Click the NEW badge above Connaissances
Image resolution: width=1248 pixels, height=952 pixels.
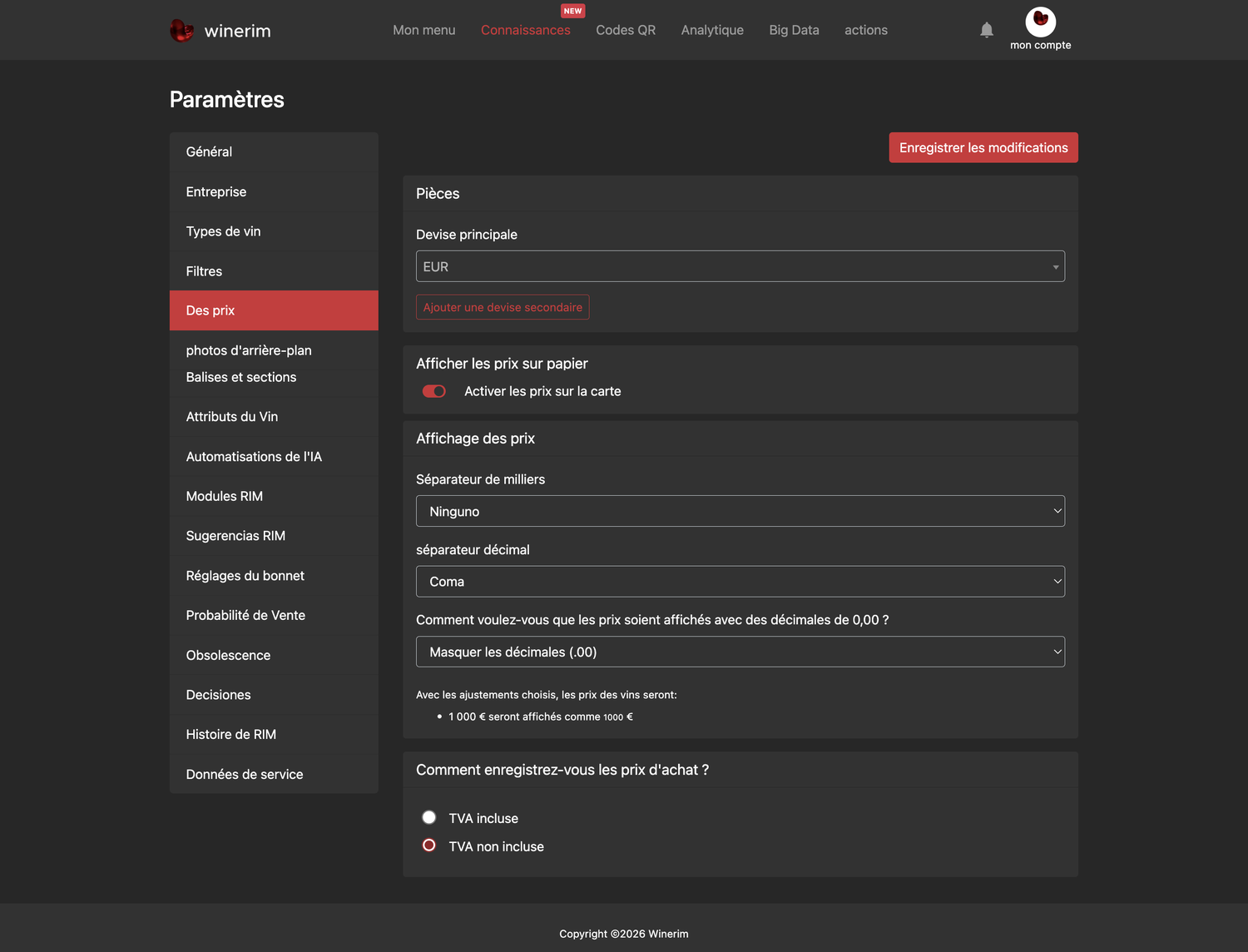coord(572,11)
